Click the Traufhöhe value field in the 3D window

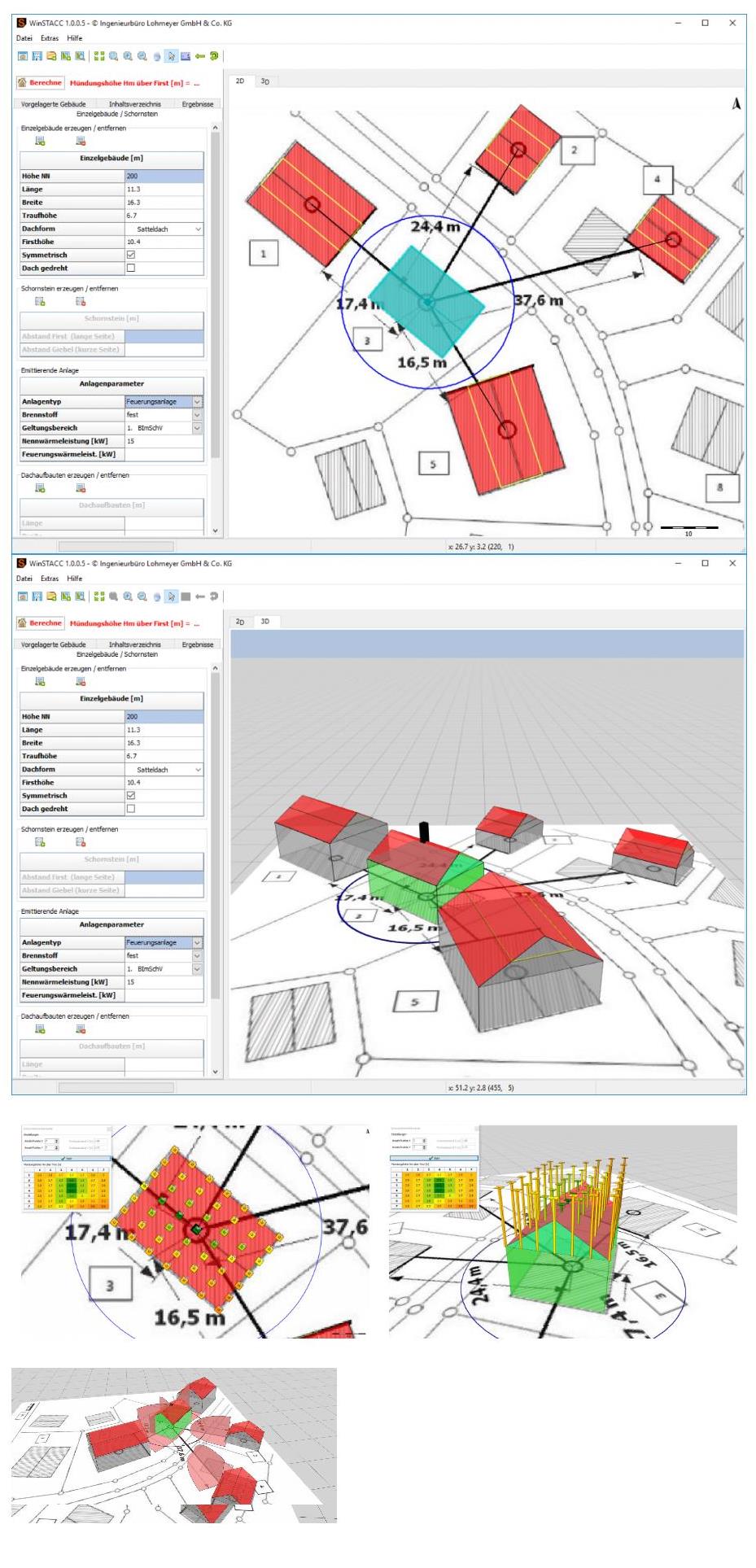[164, 756]
